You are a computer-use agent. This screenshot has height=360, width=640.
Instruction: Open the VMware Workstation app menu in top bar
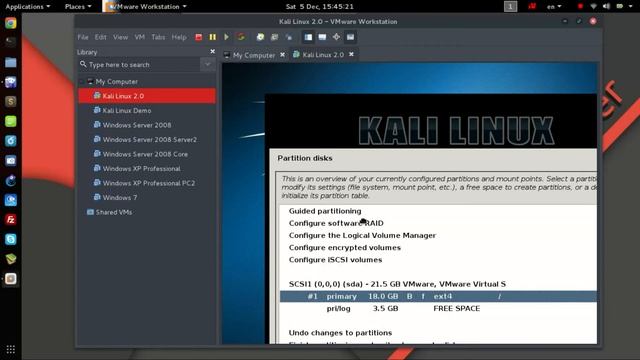145,7
